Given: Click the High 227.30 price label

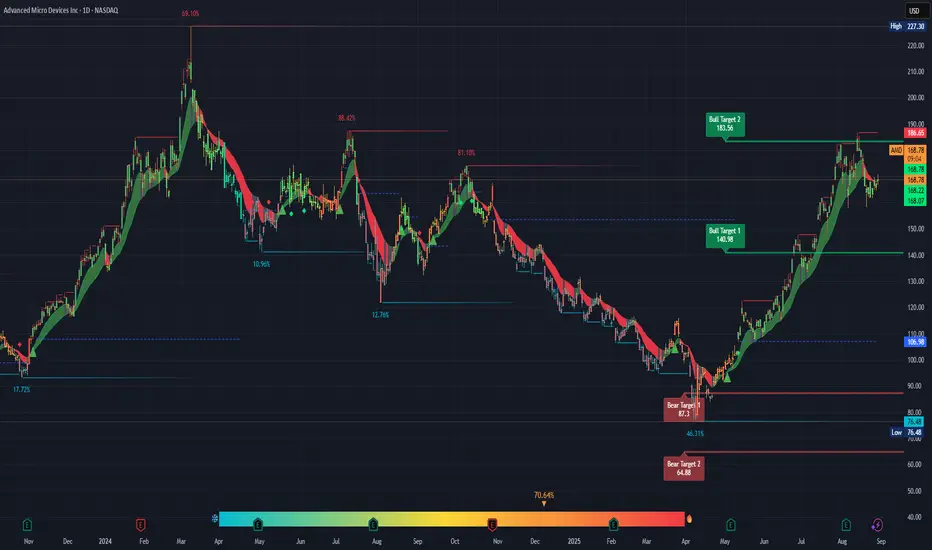Looking at the screenshot, I should pyautogui.click(x=907, y=26).
